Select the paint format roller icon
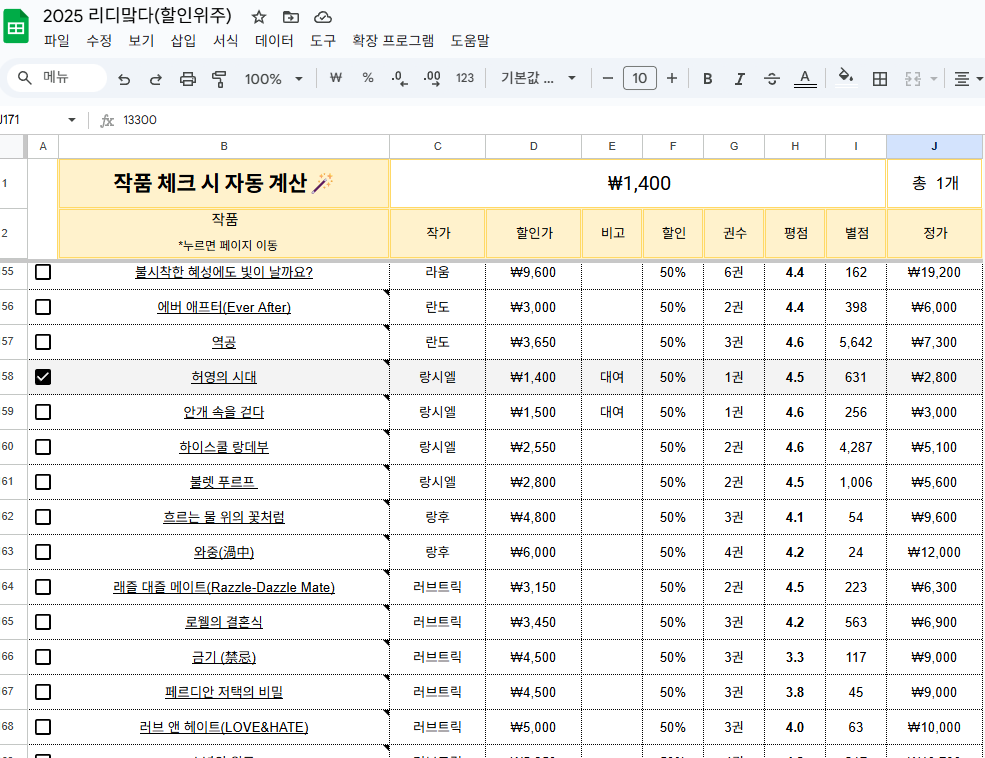985x758 pixels. [219, 79]
